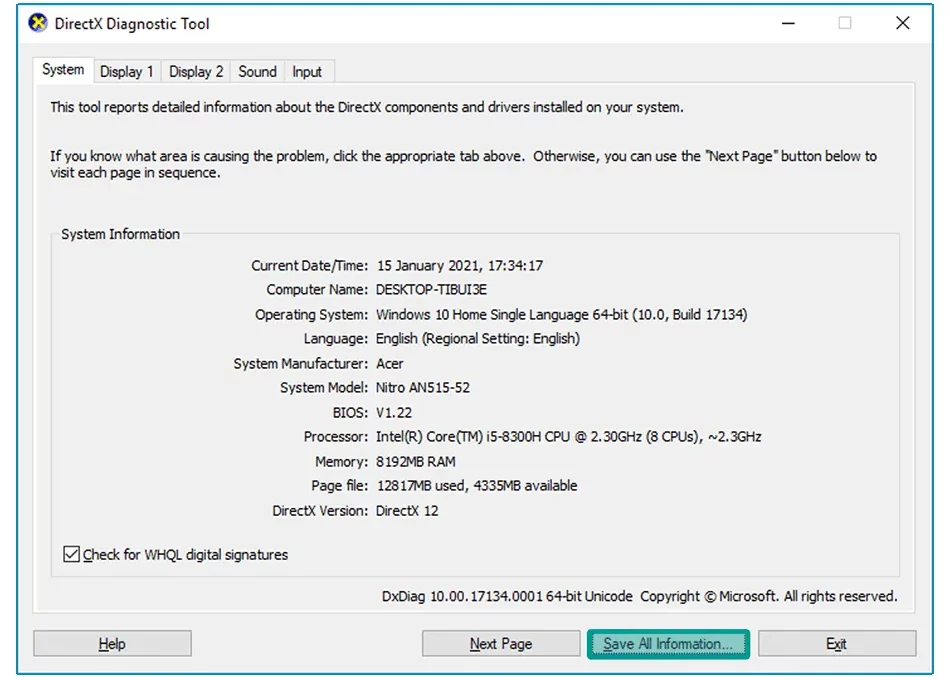Image resolution: width=950 pixels, height=680 pixels.
Task: Close the DirectX Diagnostic Tool window
Action: pos(903,23)
